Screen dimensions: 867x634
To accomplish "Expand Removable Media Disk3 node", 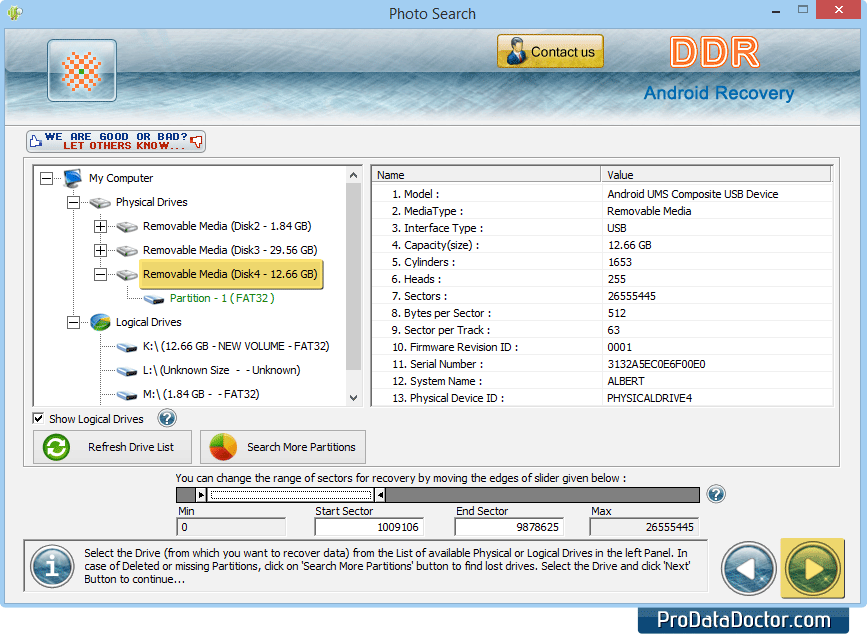I will (100, 250).
